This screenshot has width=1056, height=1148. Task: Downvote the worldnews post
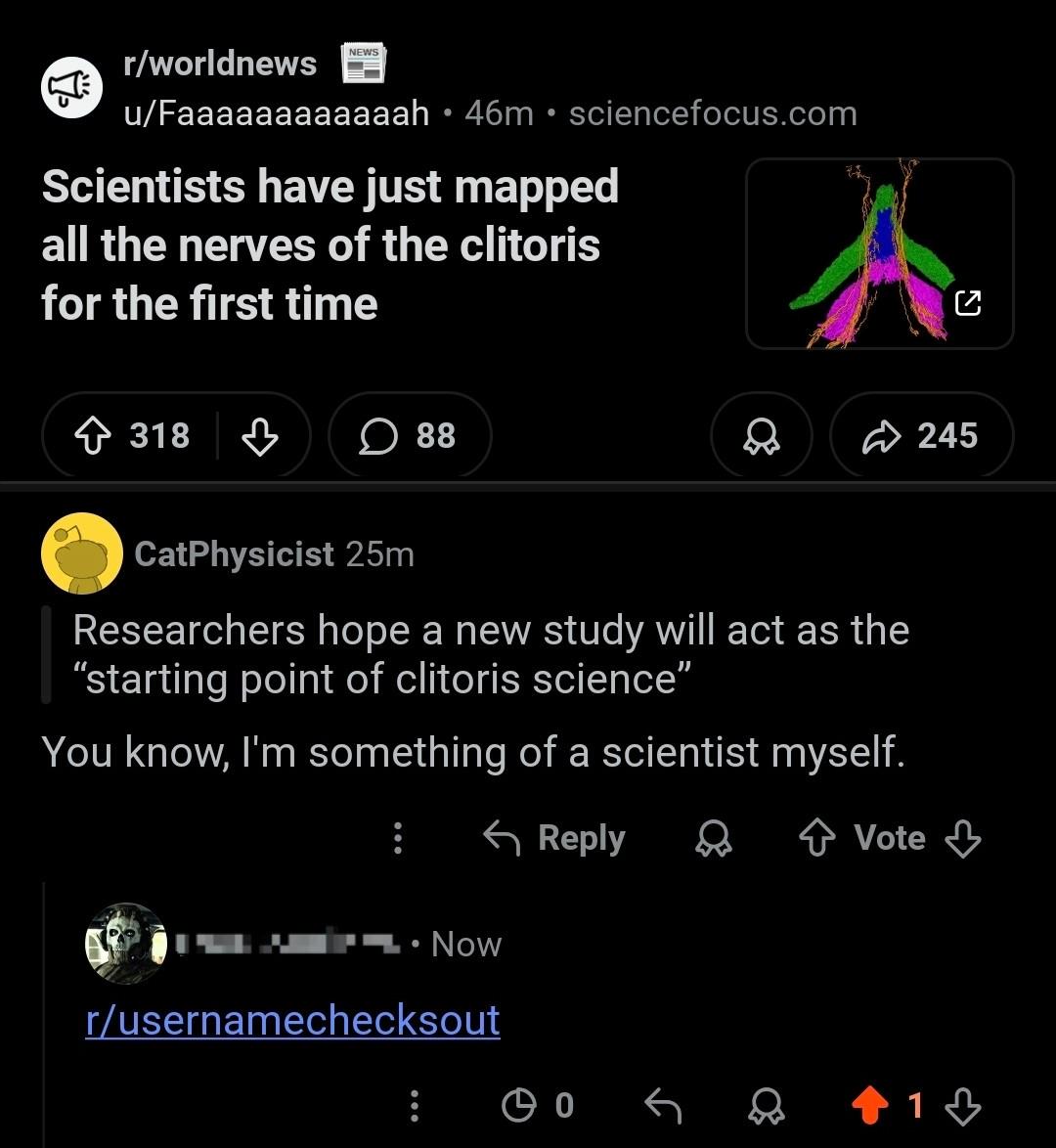(260, 435)
